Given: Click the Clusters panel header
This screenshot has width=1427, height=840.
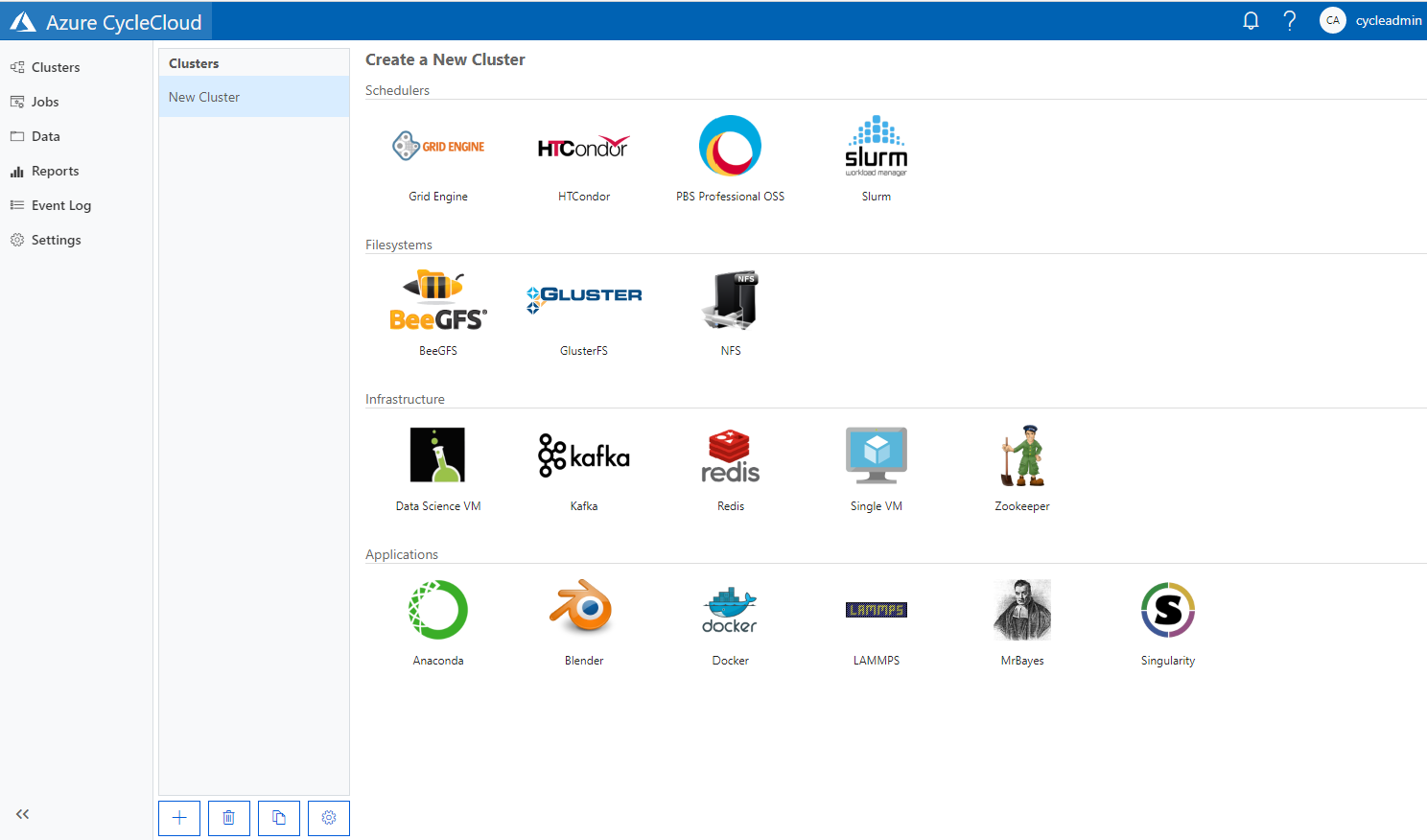Looking at the screenshot, I should point(194,63).
